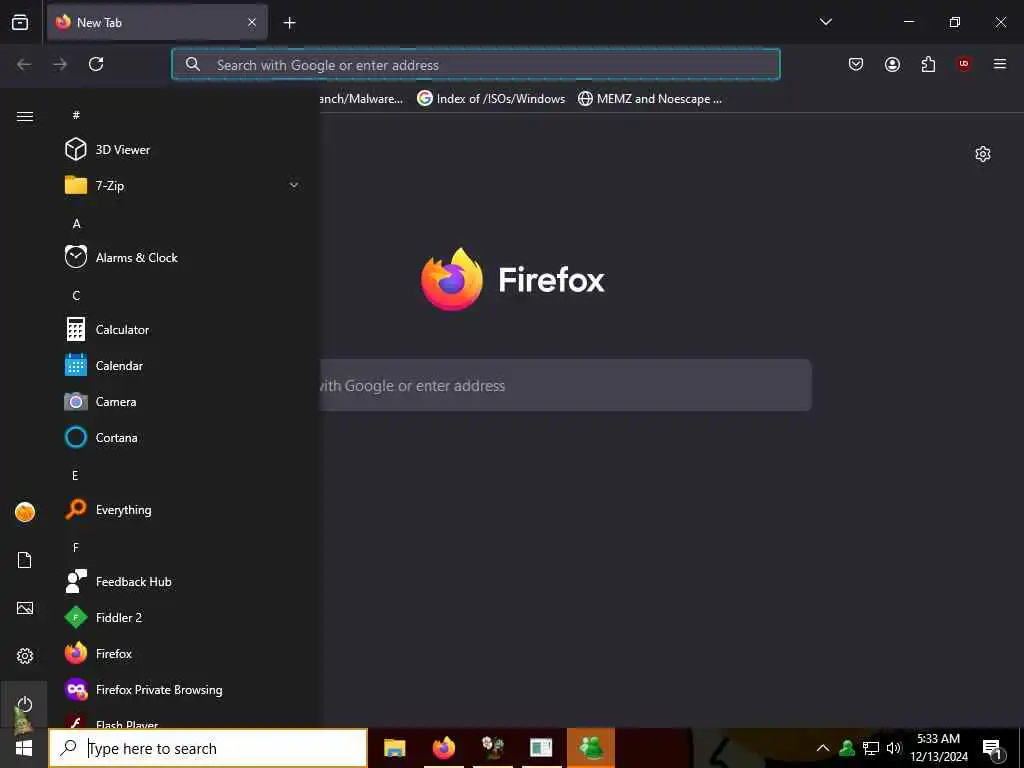Open the user account icon in Start
1024x768 pixels.
pos(25,512)
